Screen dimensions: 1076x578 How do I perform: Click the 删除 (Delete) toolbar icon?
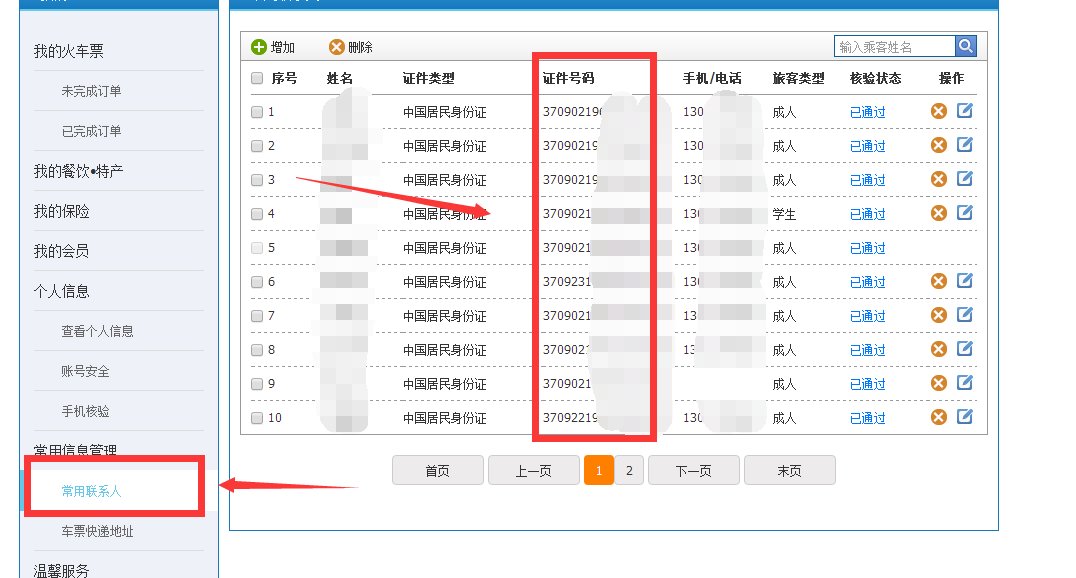tap(336, 45)
